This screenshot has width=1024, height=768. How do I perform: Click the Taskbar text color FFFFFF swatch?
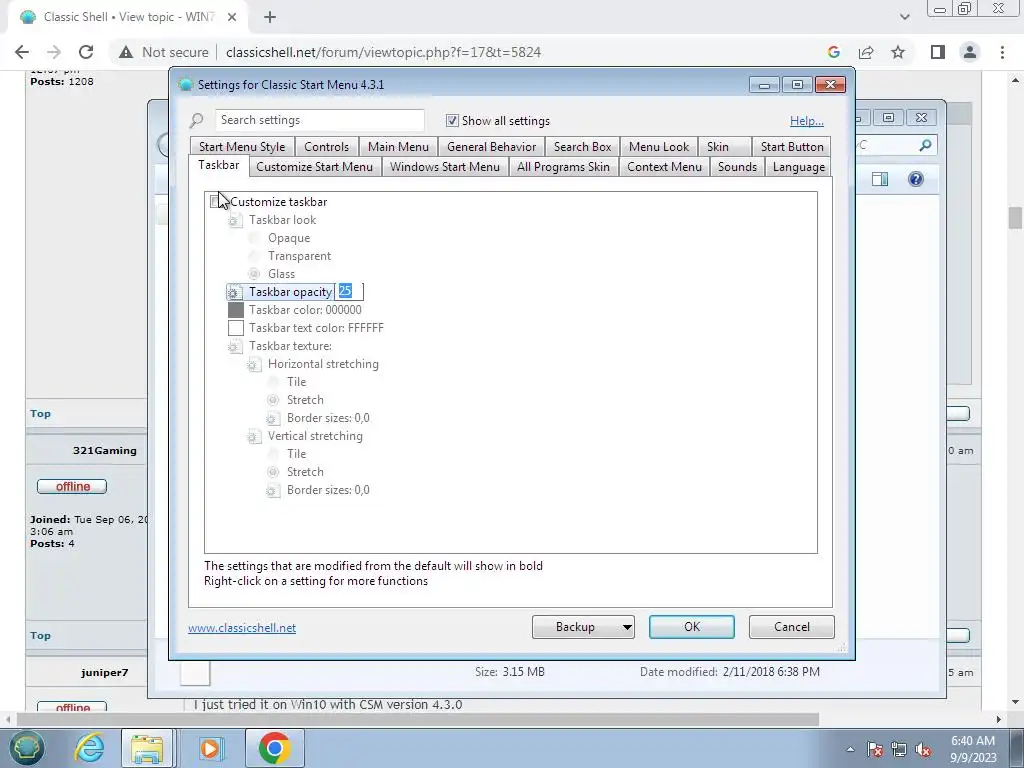click(236, 328)
